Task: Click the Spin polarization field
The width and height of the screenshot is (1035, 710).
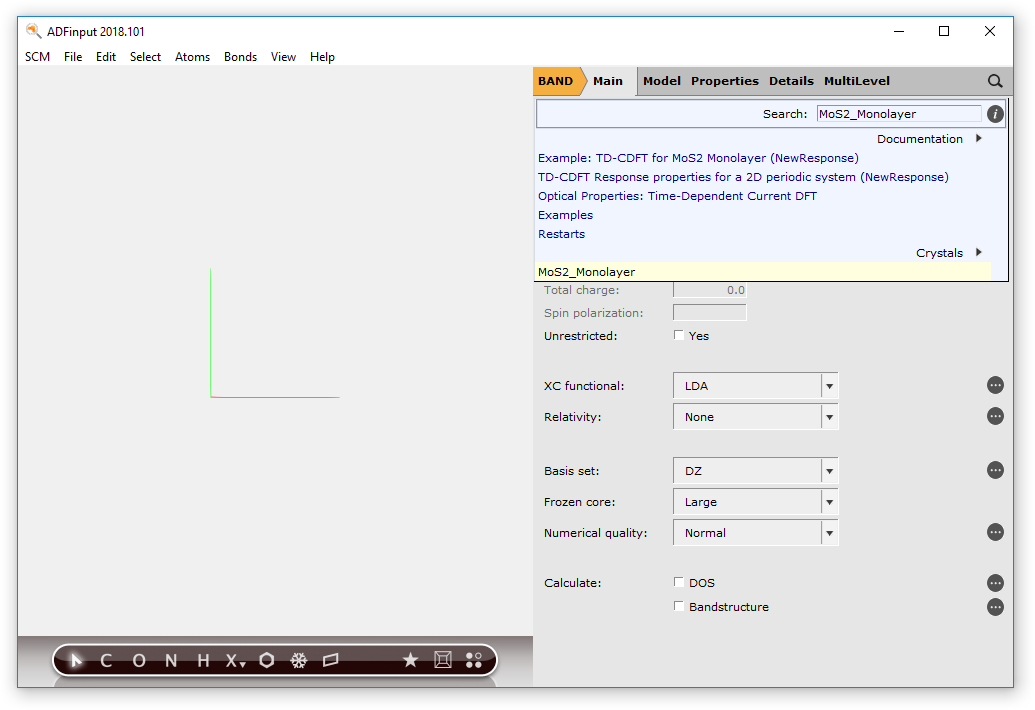Action: coord(710,313)
